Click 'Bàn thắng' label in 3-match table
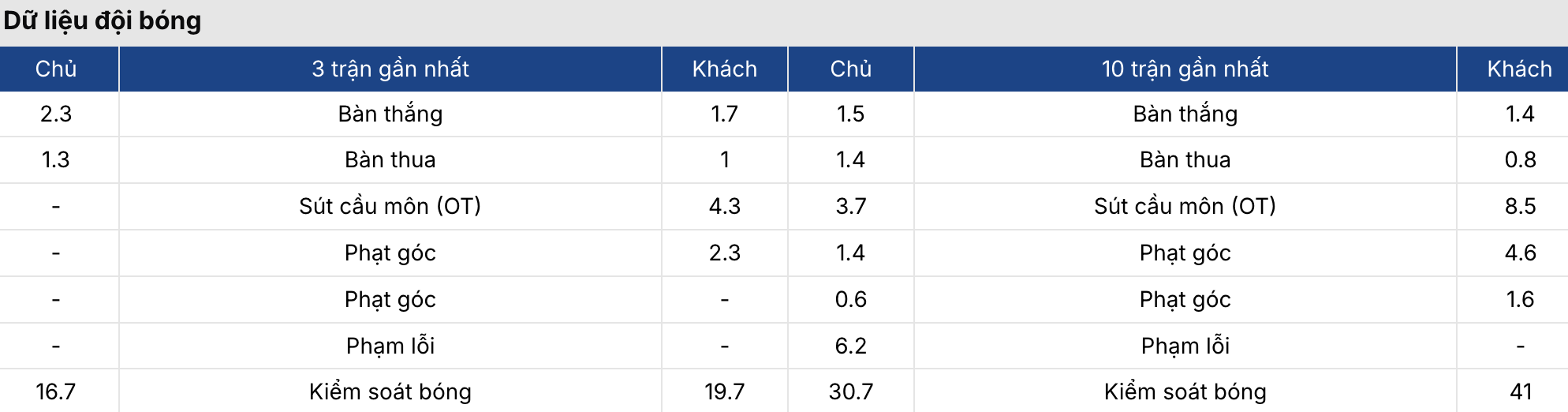 pyautogui.click(x=390, y=114)
